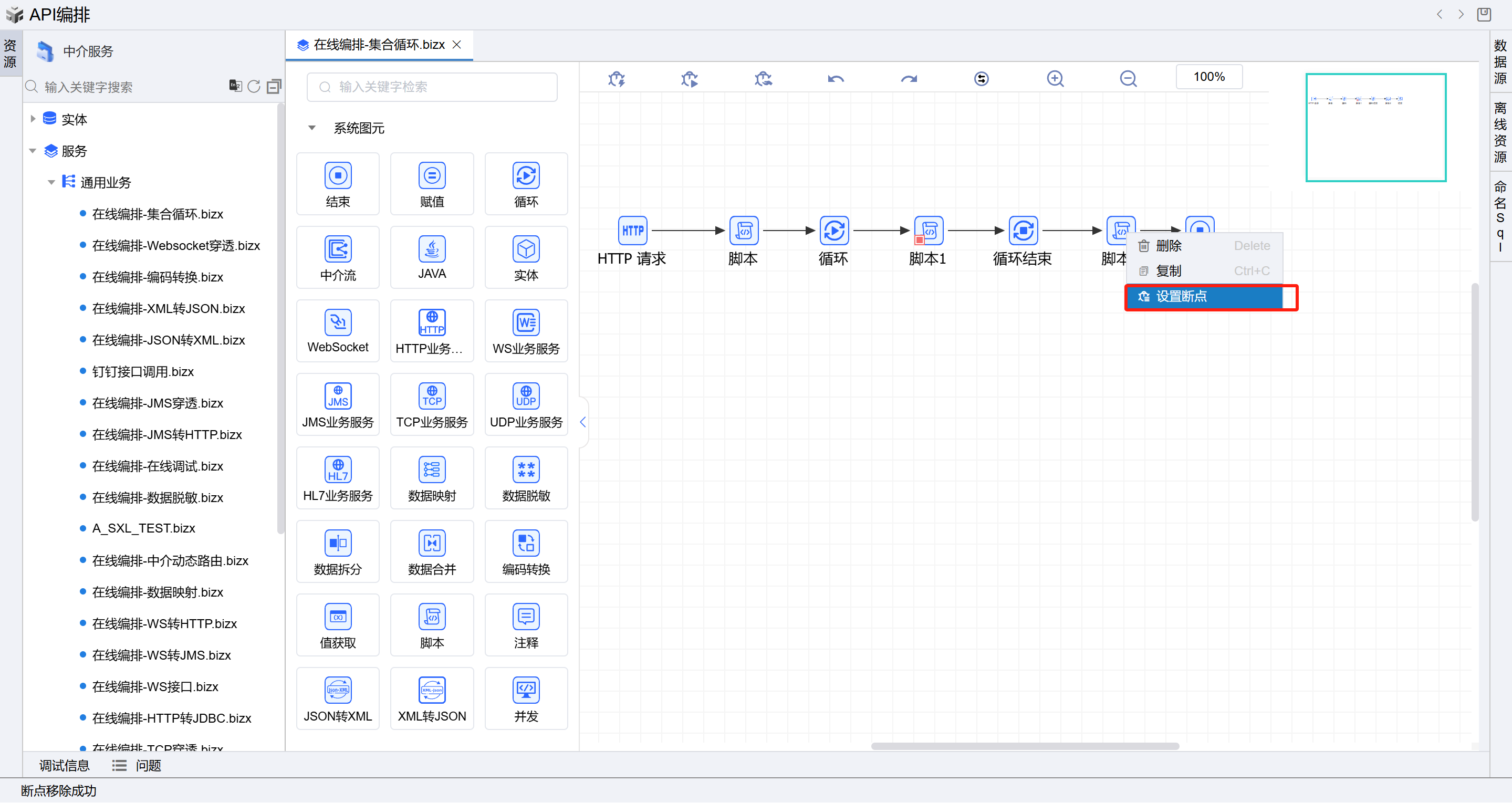Screen dimensions: 1512x803
Task: Open 在线编排-数据映射.bizx in tree
Action: [x=158, y=592]
